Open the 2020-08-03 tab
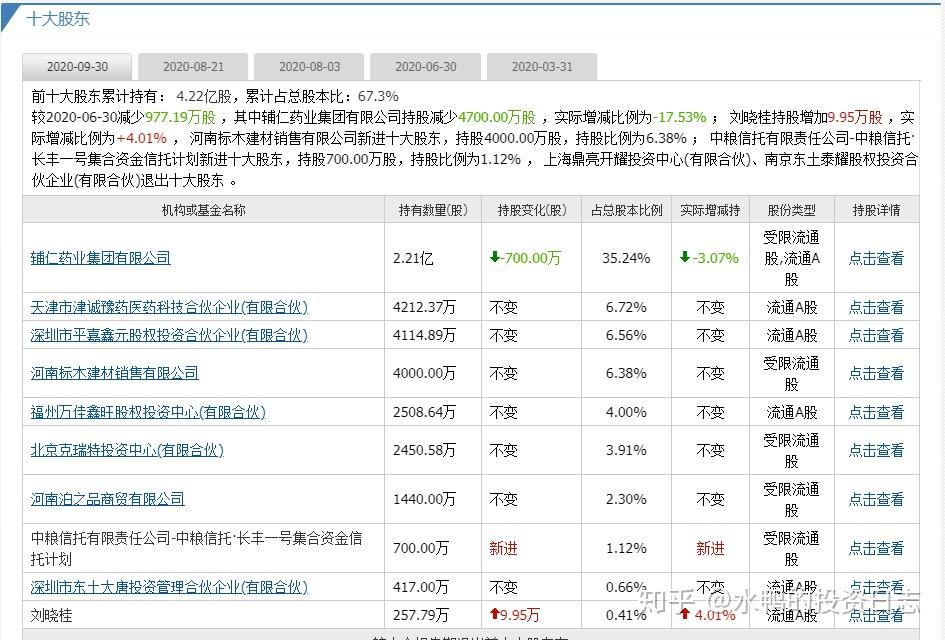 click(309, 67)
